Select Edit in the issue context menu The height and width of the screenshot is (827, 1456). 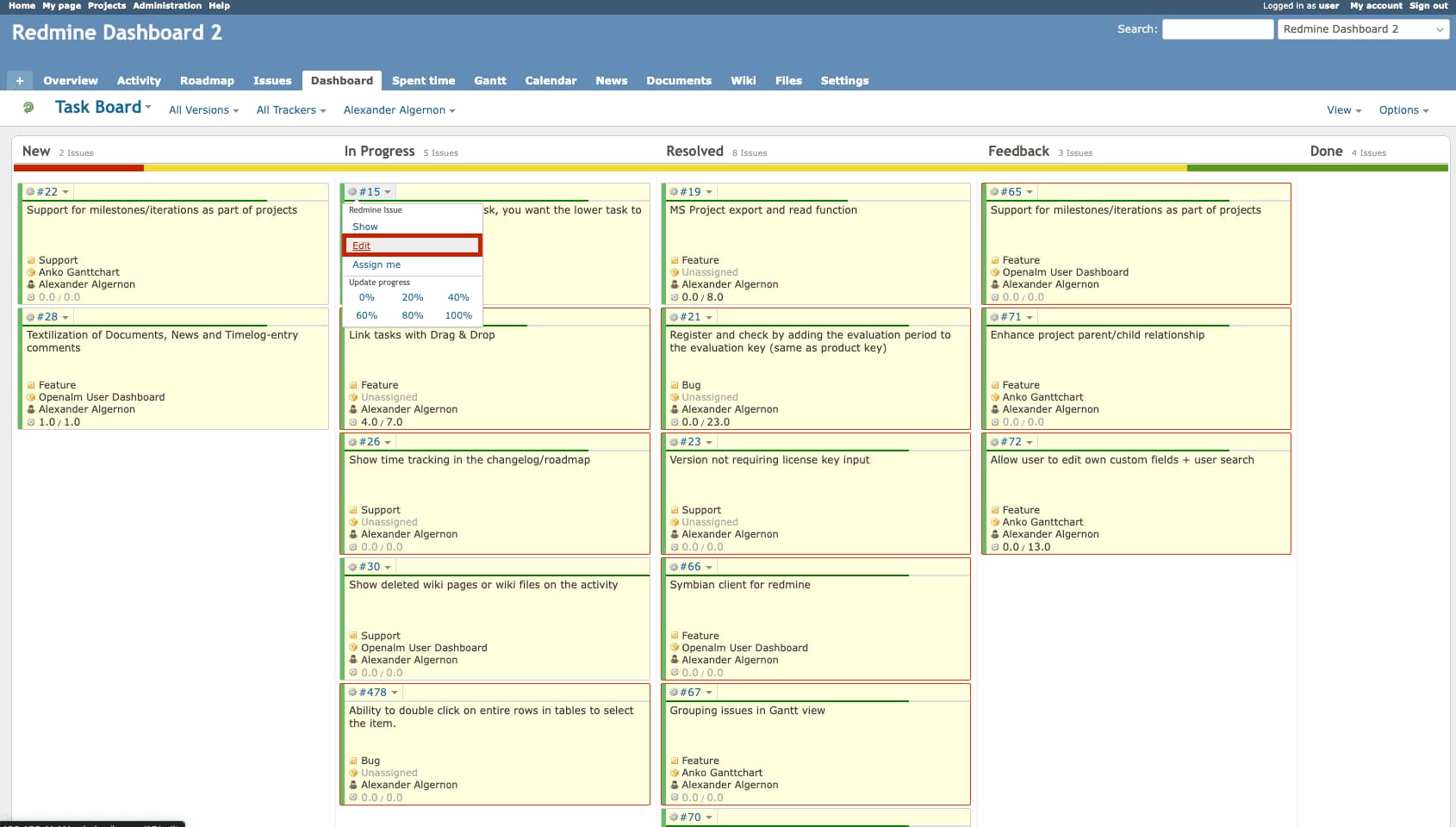[x=361, y=246]
